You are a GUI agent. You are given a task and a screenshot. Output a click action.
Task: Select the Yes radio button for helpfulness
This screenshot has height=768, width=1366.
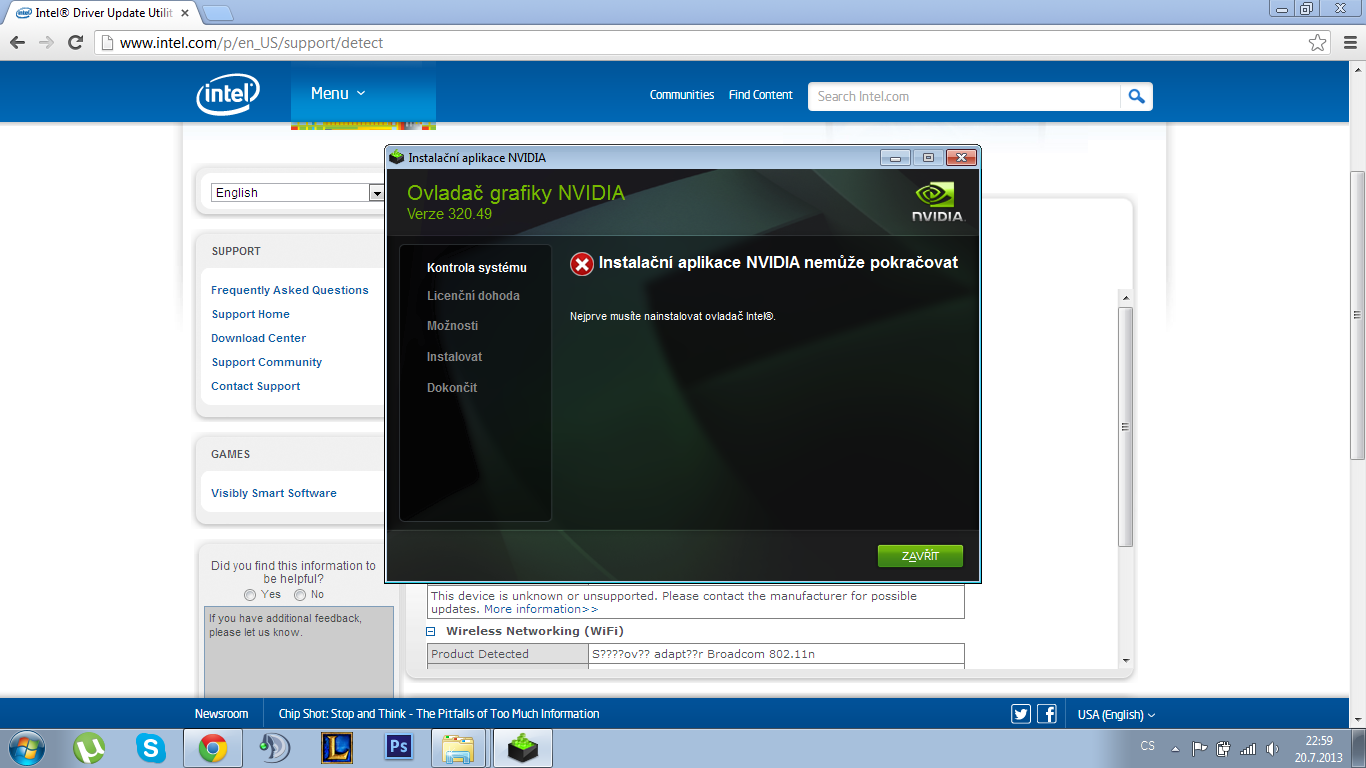coord(250,595)
